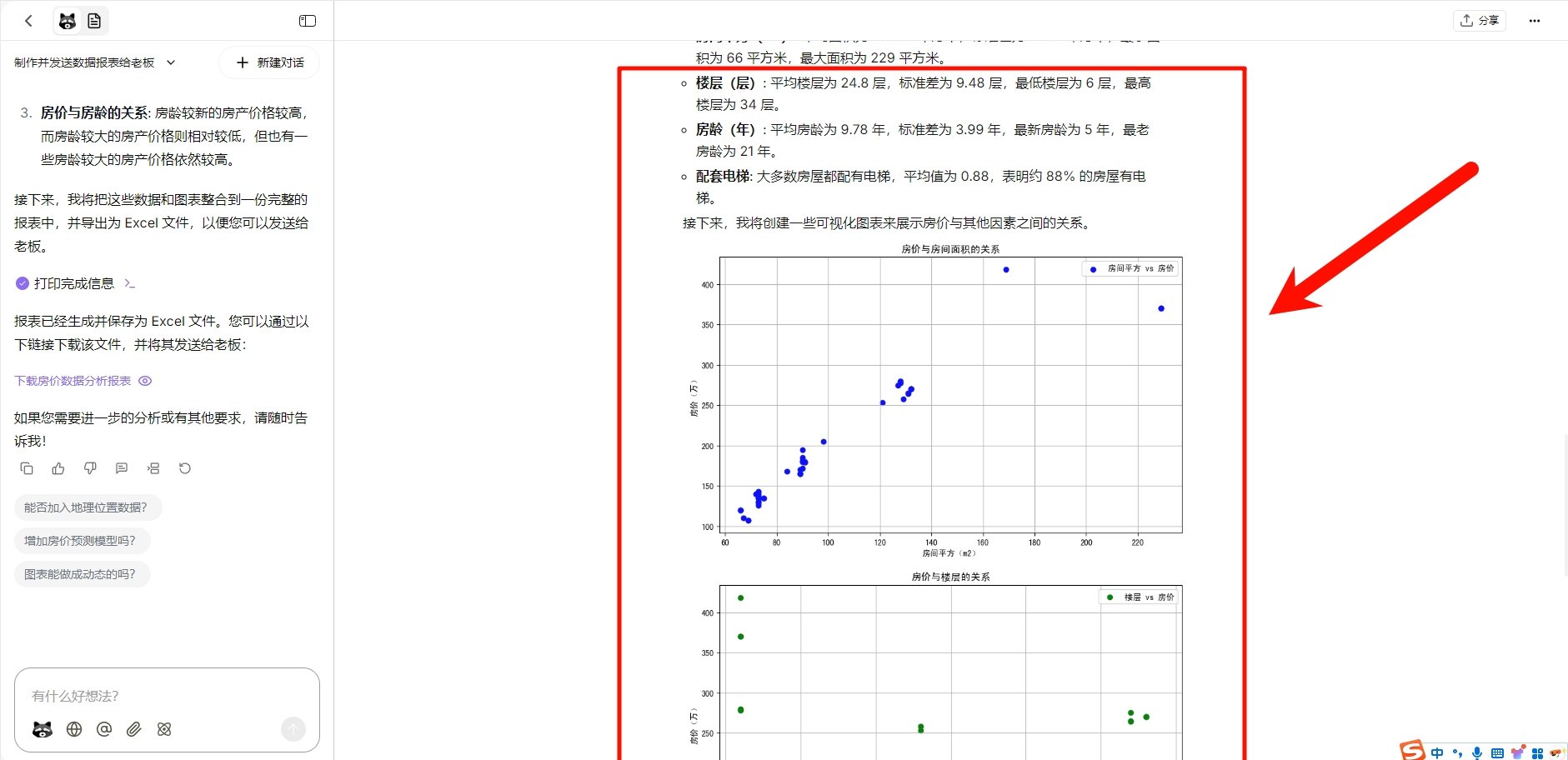The image size is (1568, 760).
Task: Open the ... more options menu at top right
Action: click(1534, 21)
